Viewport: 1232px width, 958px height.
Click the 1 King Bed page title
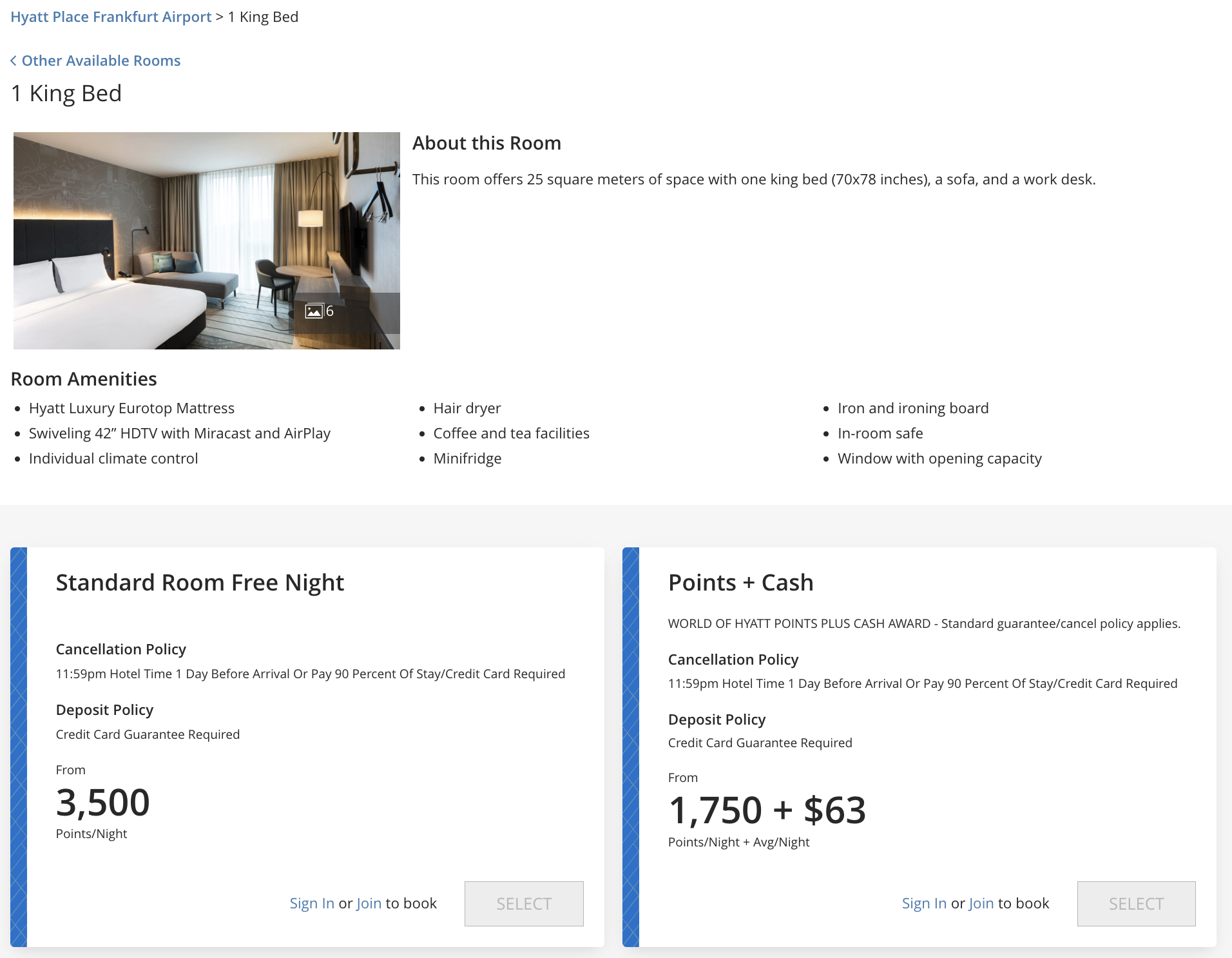click(66, 93)
